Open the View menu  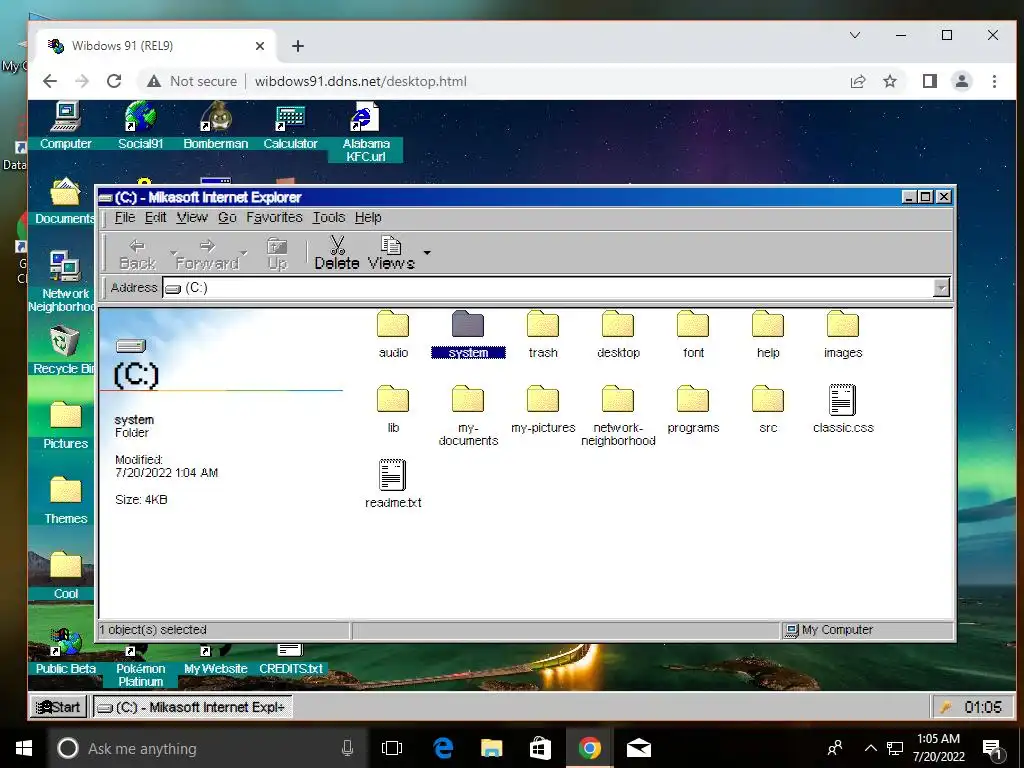[x=192, y=217]
